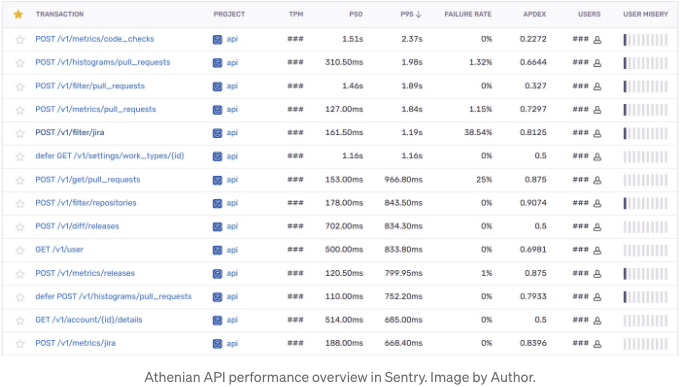
Task: Click the users icon in metrics/releases row
Action: coord(597,274)
